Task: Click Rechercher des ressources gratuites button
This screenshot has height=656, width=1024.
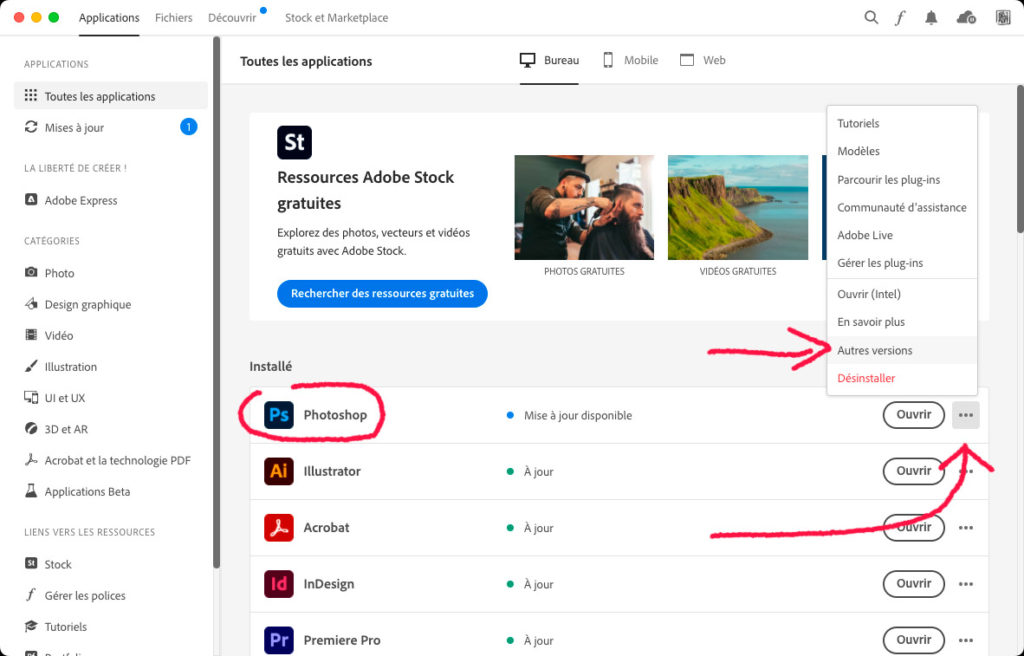Action: pos(382,293)
